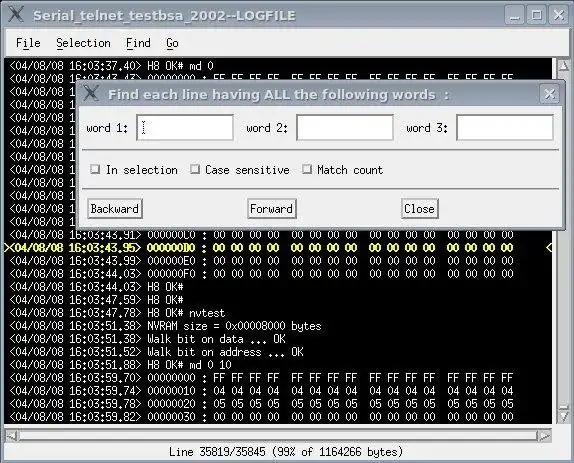Click the 'H8 OK# md 0' first line
The width and height of the screenshot is (574, 463).
coord(111,66)
